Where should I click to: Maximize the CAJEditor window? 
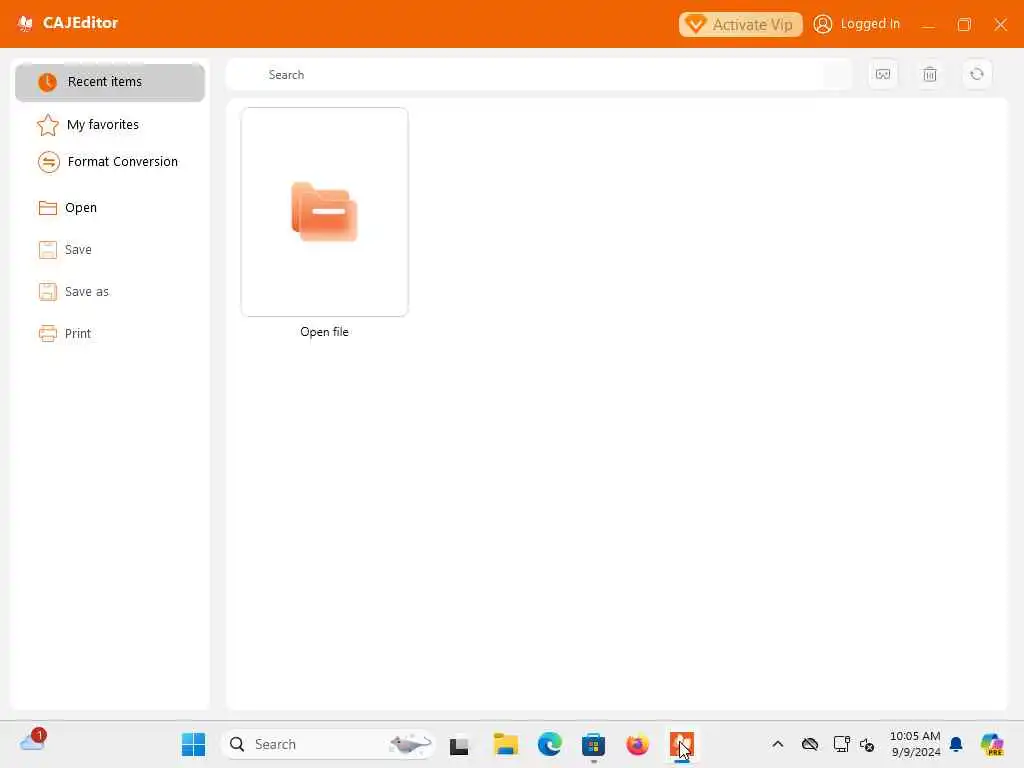964,25
